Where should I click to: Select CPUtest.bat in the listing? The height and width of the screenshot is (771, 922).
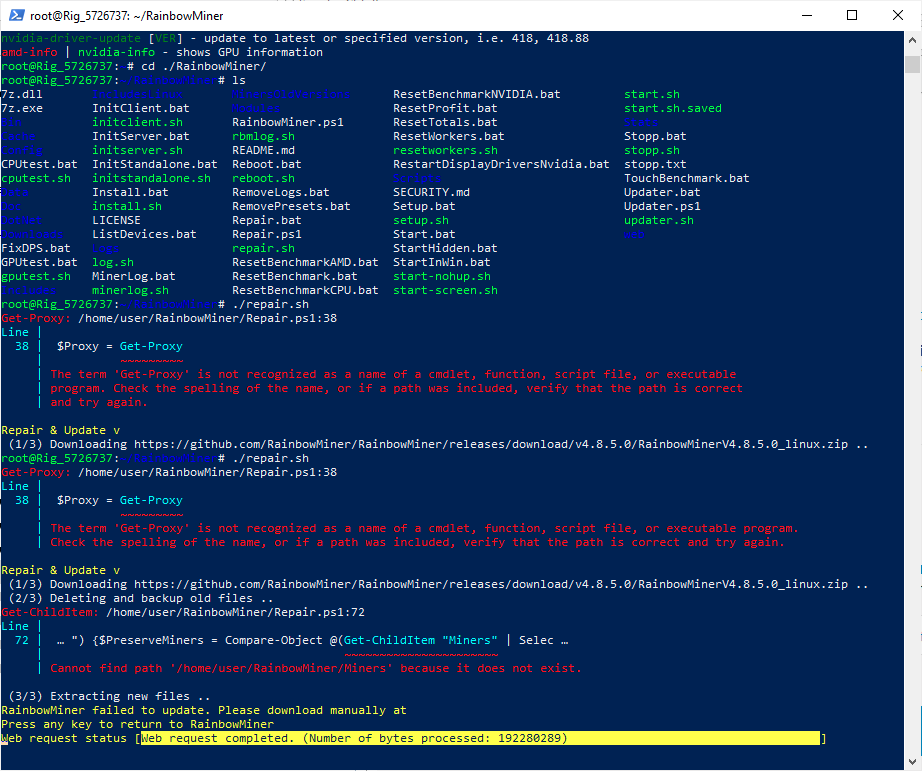pos(39,164)
